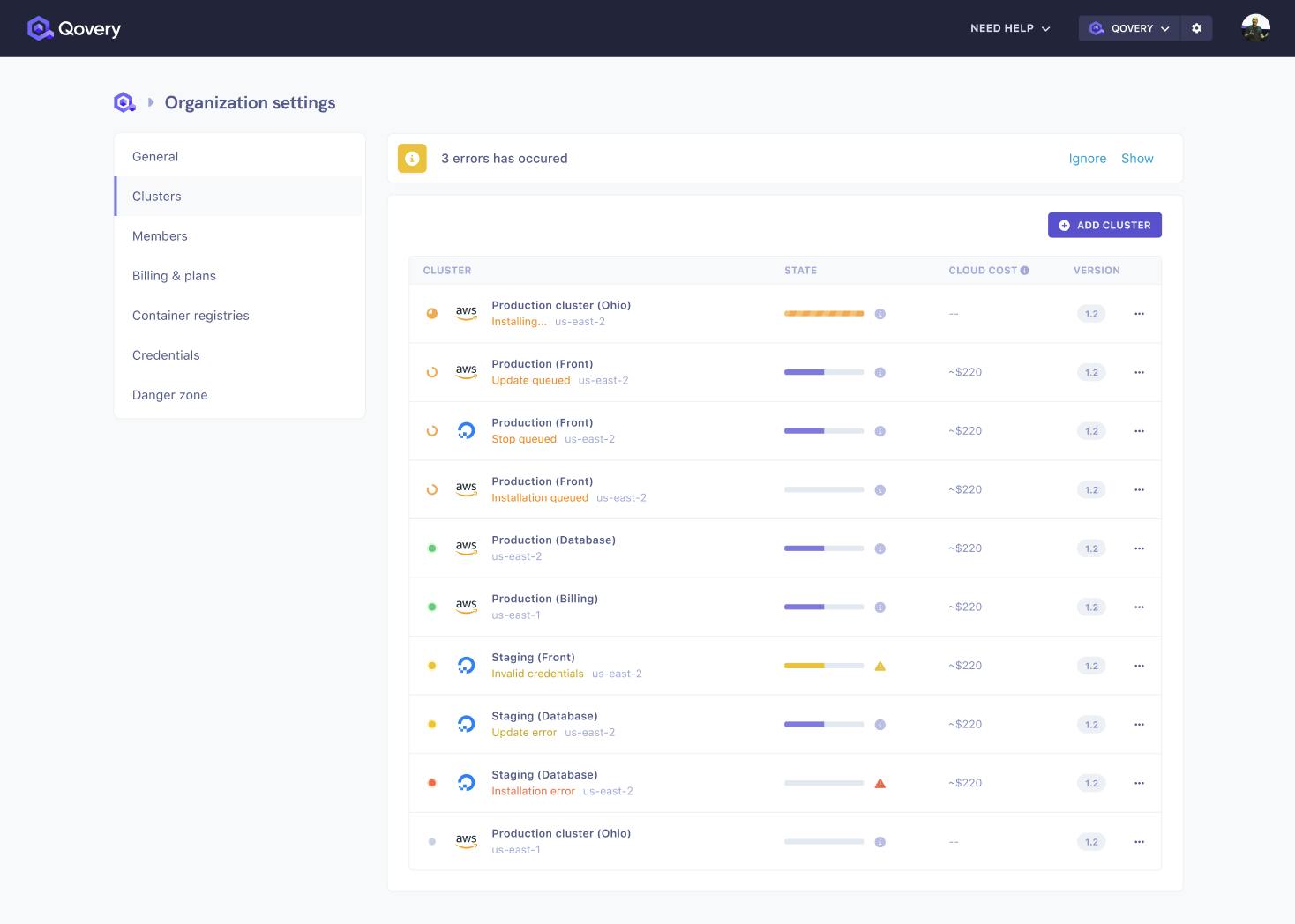Click DigitalOcean logo of Stop queued row
This screenshot has width=1295, height=924.
[467, 431]
